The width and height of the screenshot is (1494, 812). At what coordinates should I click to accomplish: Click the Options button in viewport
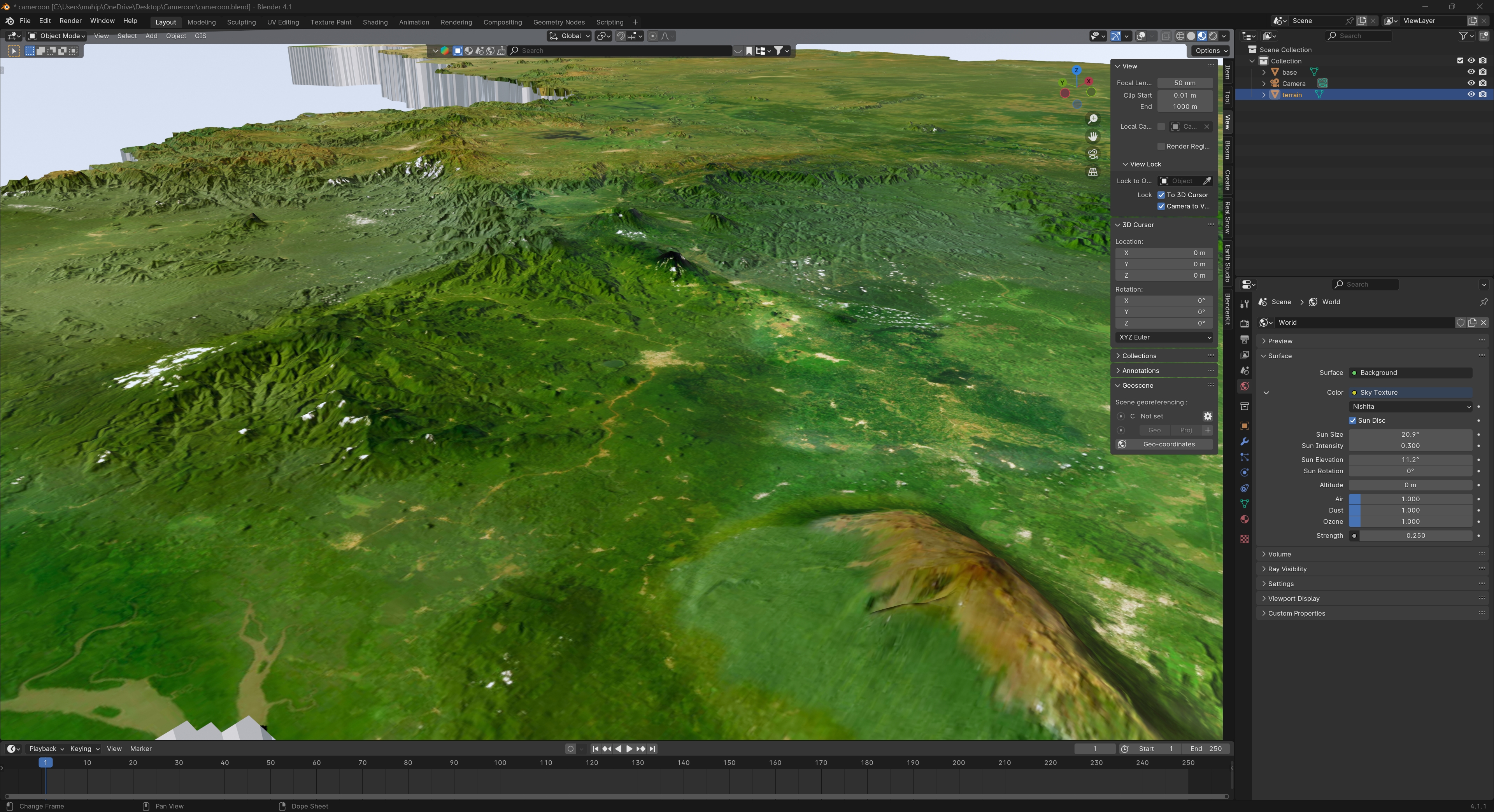(1210, 51)
